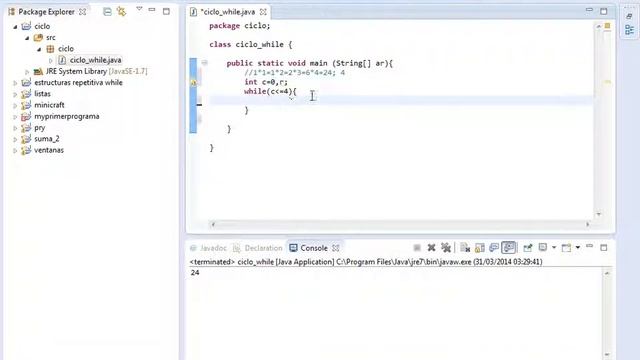
Task: Click Remove Launch X icon in Console
Action: click(431, 248)
